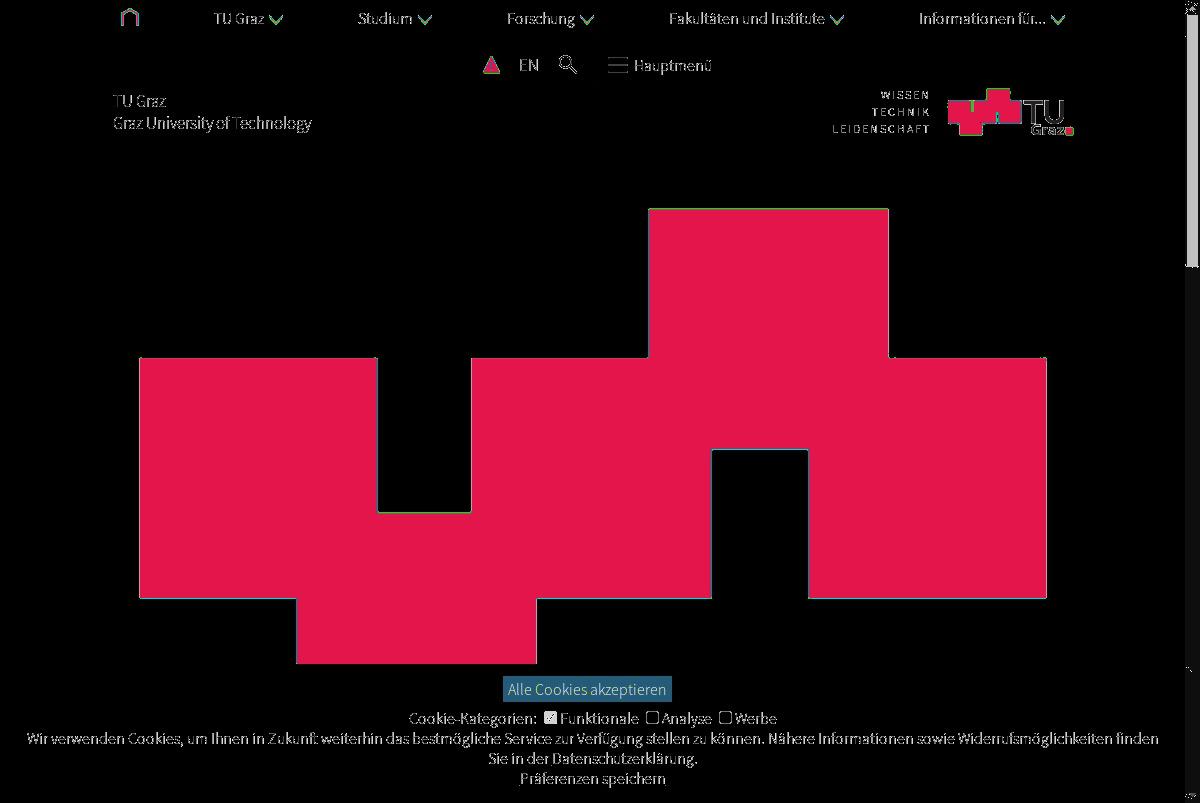Viewport: 1200px width, 803px height.
Task: Switch the language to EN
Action: coord(529,65)
